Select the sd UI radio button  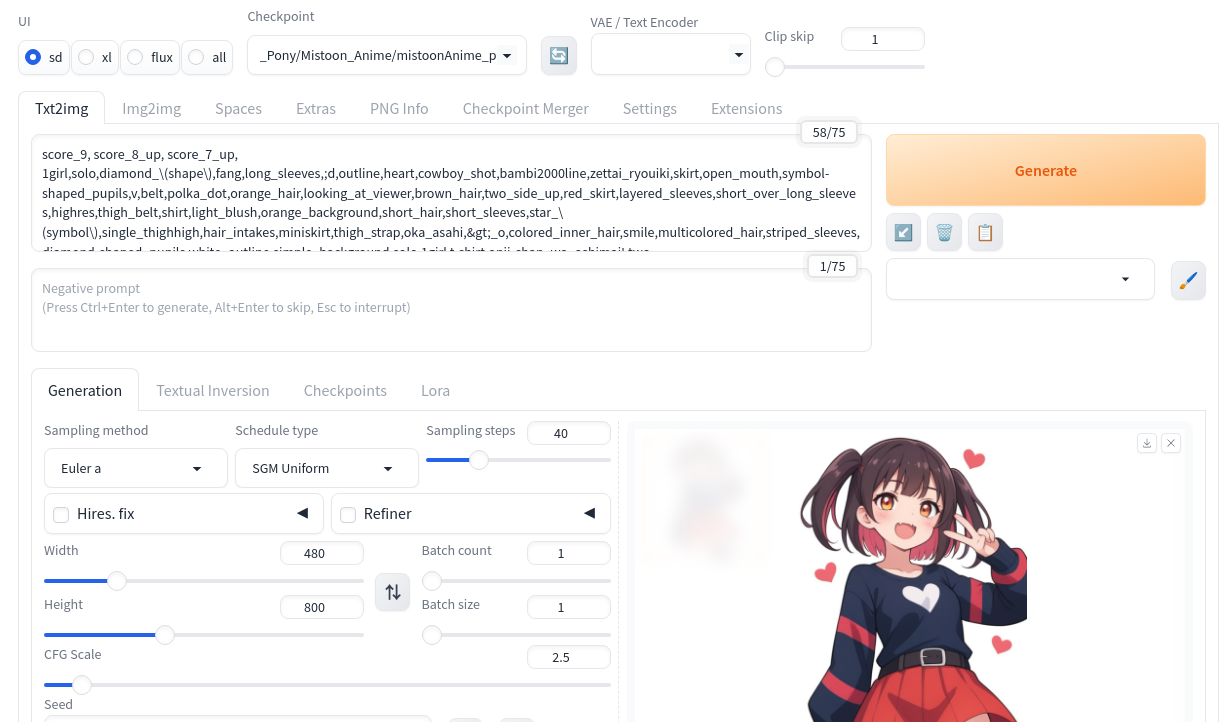pyautogui.click(x=33, y=57)
